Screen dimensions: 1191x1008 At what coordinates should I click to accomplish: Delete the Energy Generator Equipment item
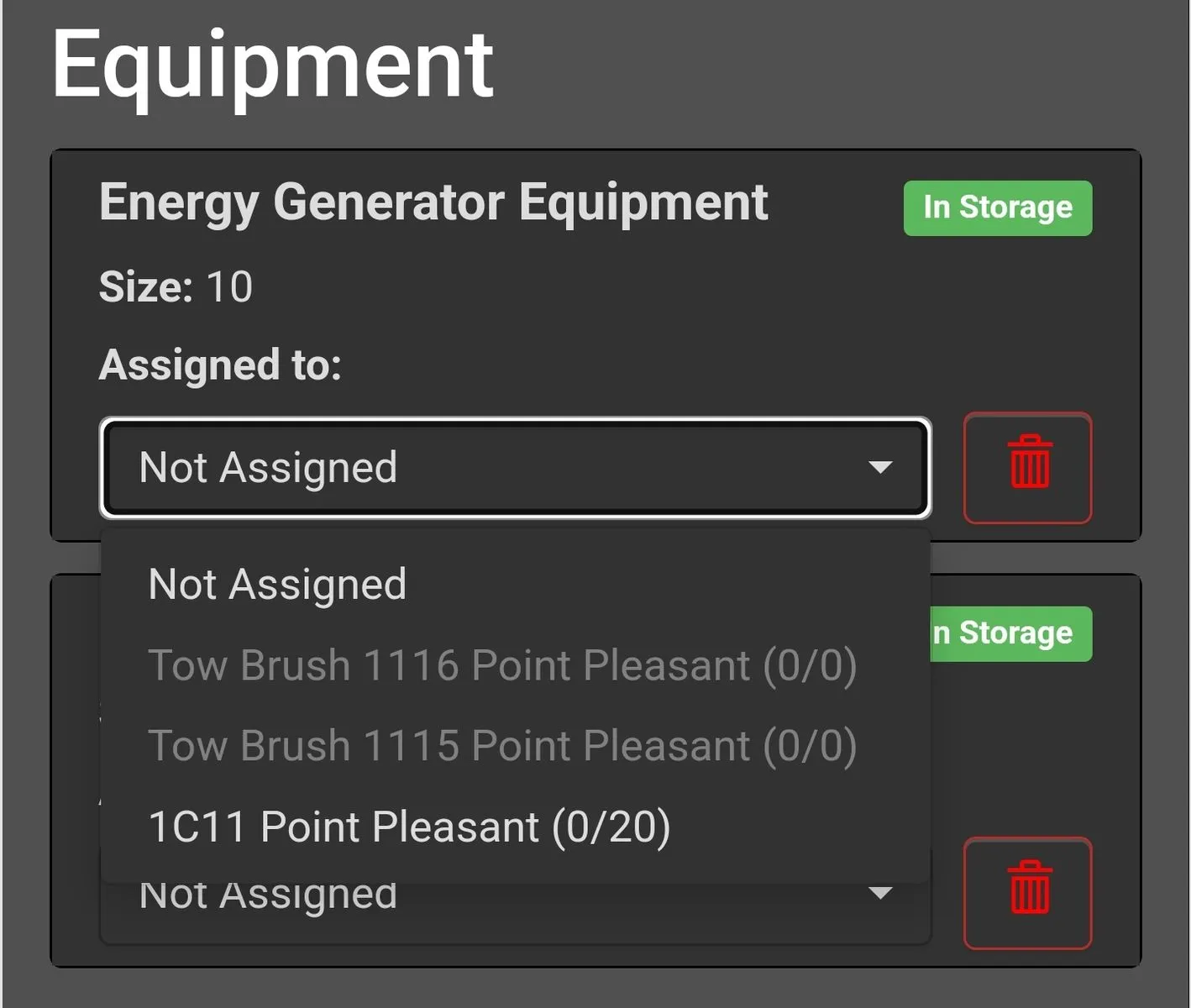click(x=1028, y=467)
